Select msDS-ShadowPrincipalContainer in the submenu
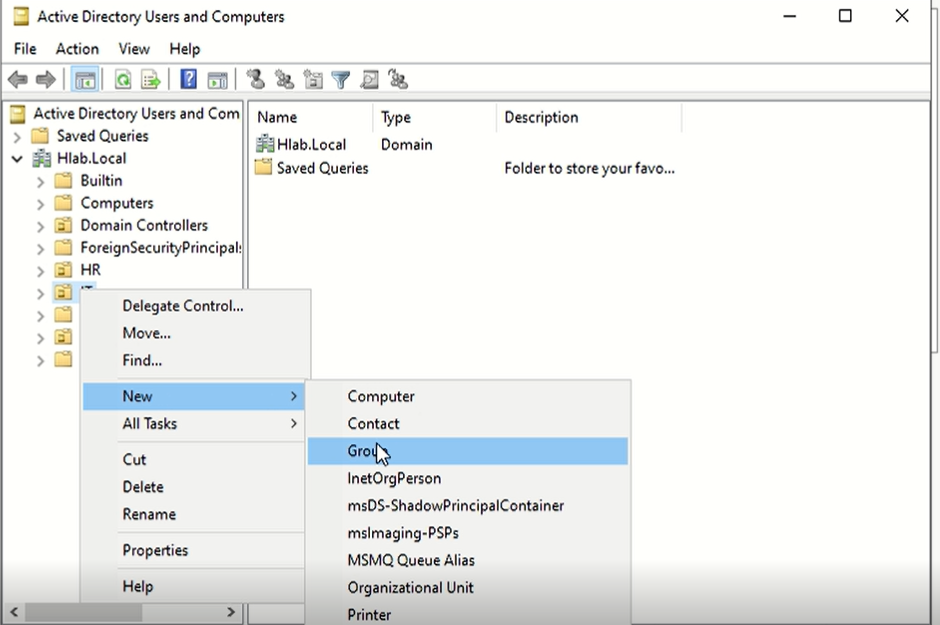Image resolution: width=940 pixels, height=625 pixels. coord(468,506)
